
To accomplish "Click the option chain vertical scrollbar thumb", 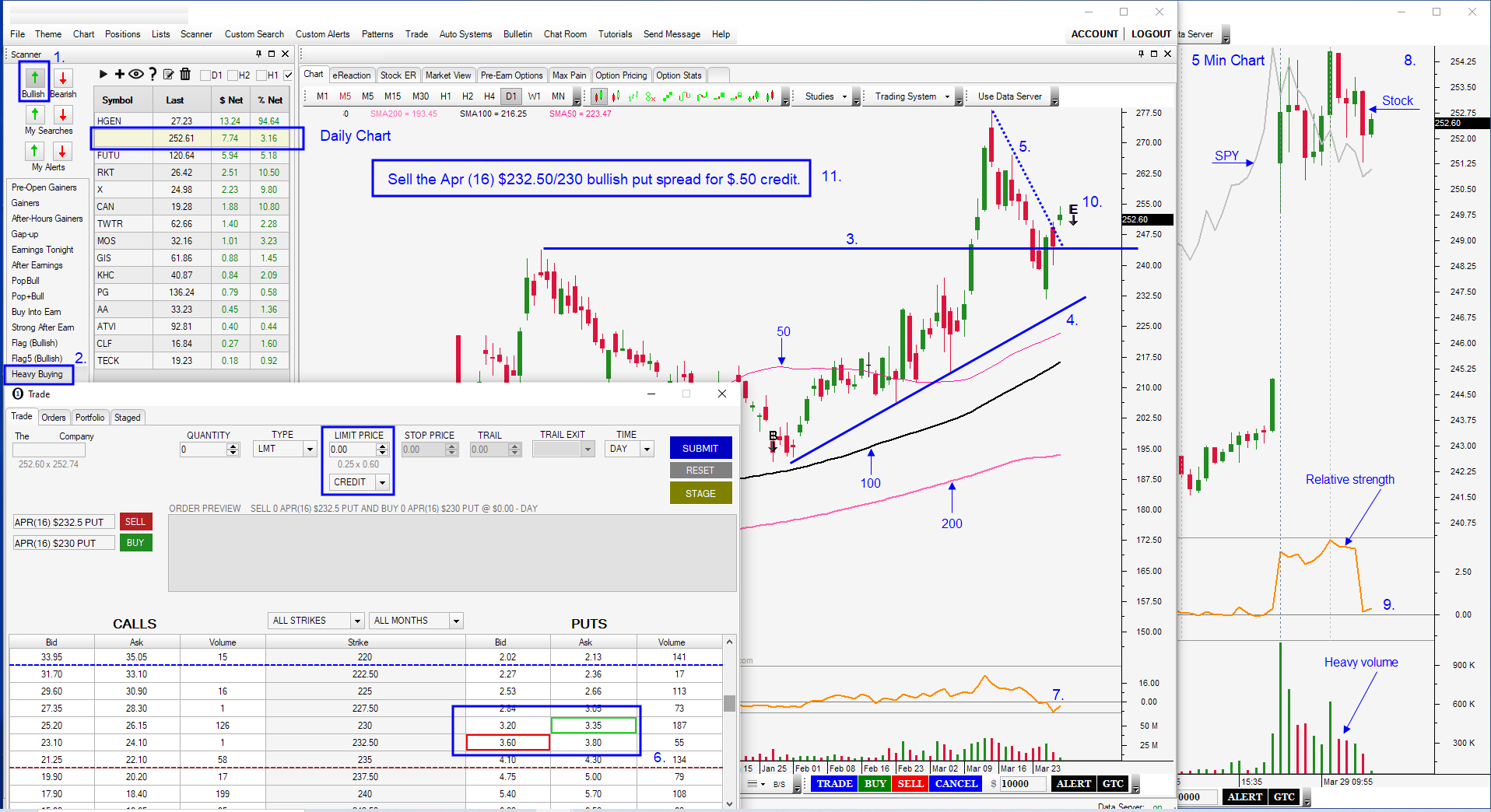I will tap(729, 703).
